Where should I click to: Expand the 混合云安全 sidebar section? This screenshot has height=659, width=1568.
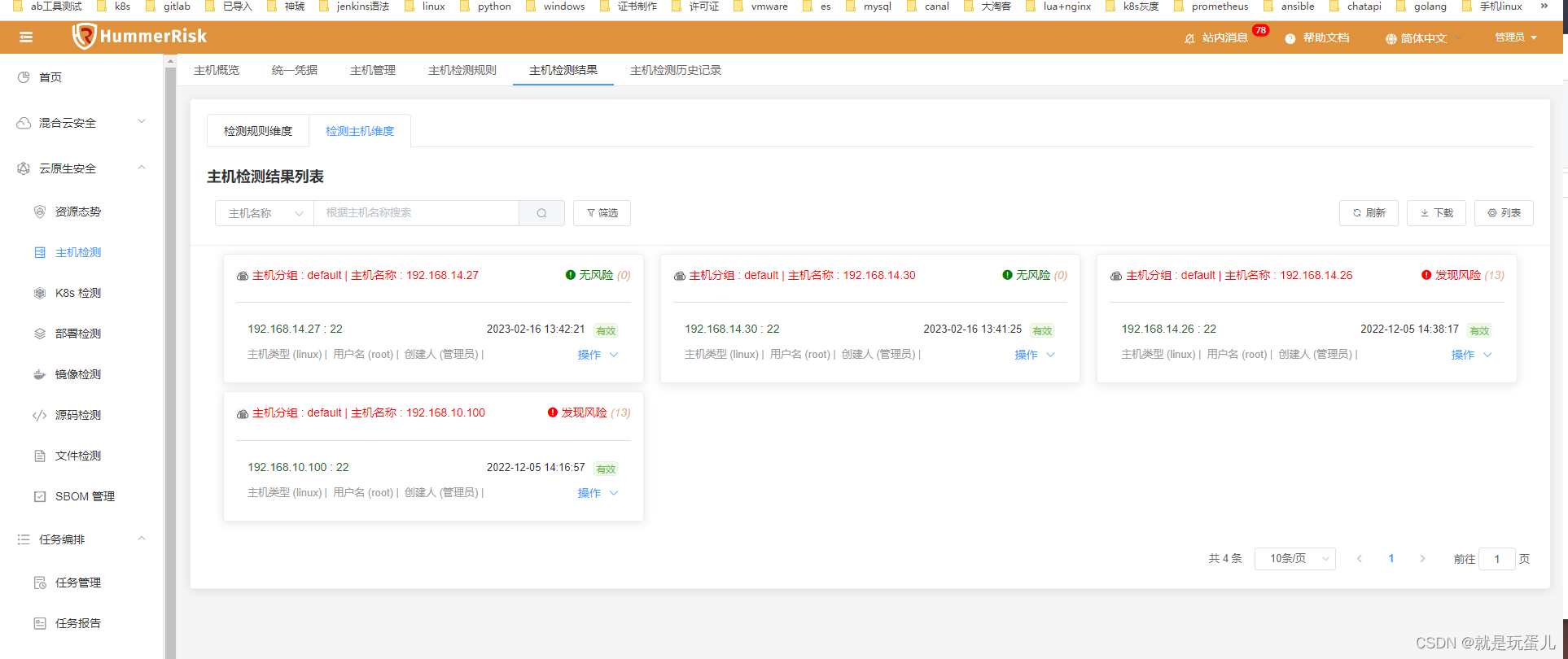pos(81,123)
